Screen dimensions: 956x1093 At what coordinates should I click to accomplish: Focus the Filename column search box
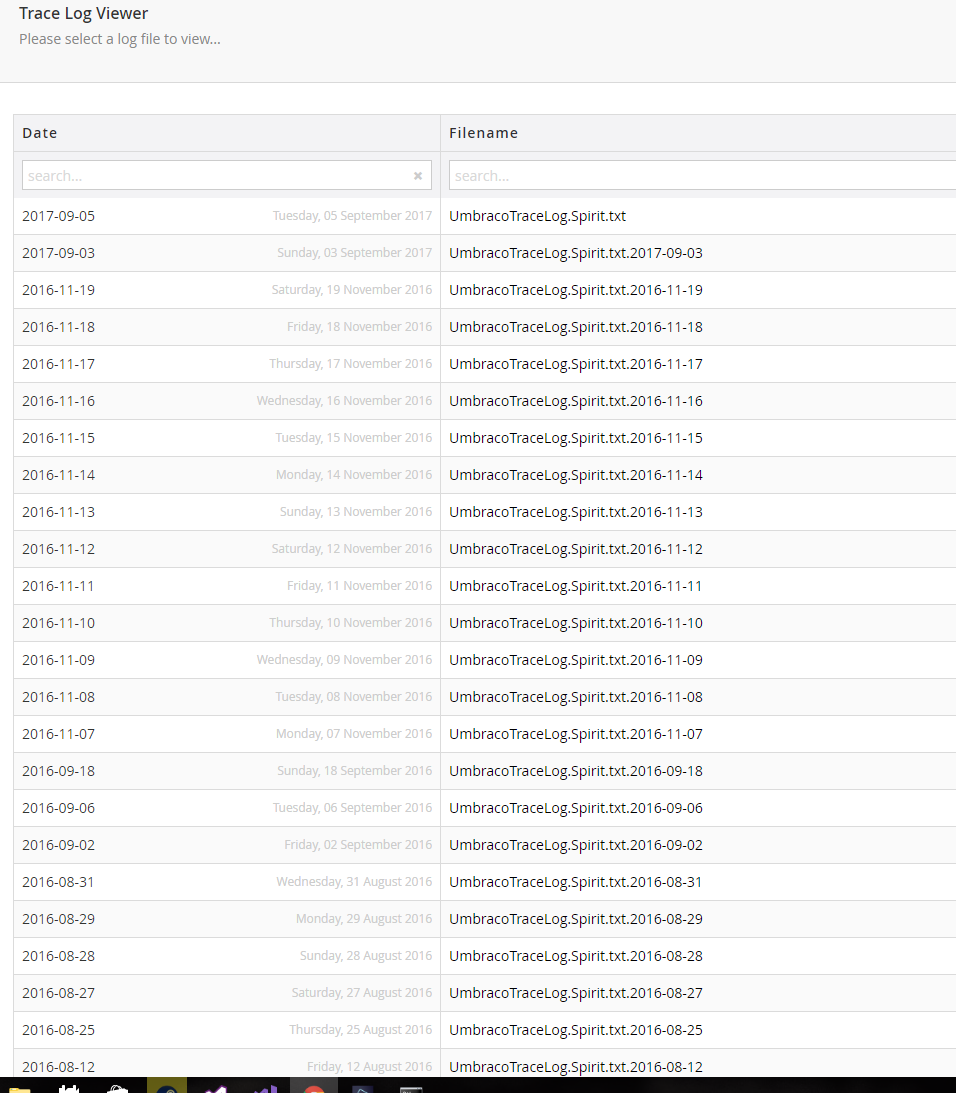pyautogui.click(x=702, y=176)
